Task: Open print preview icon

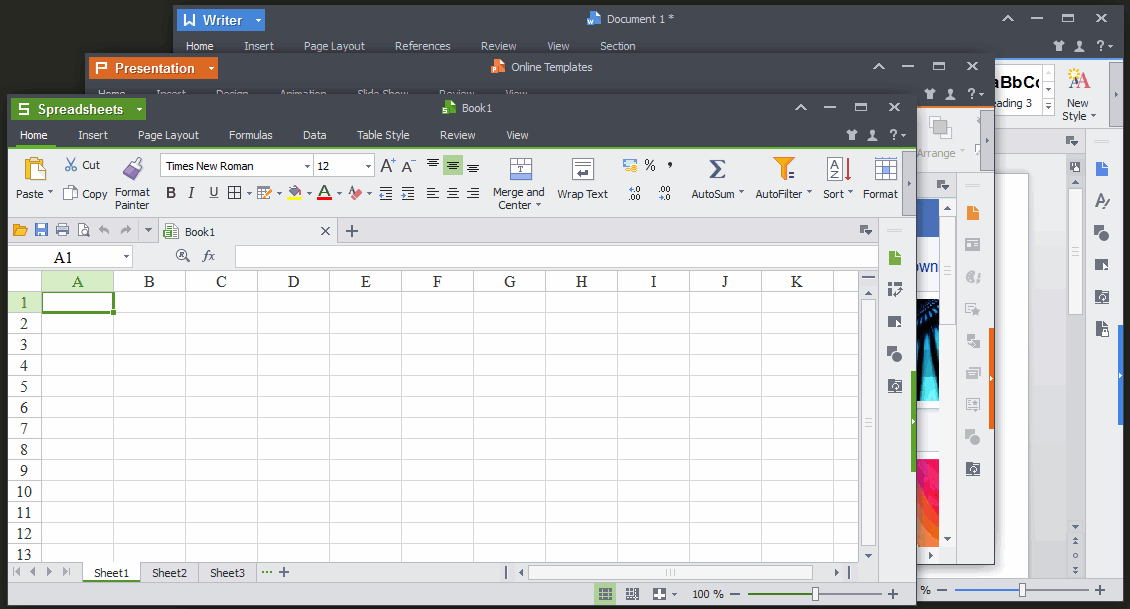Action: click(84, 230)
